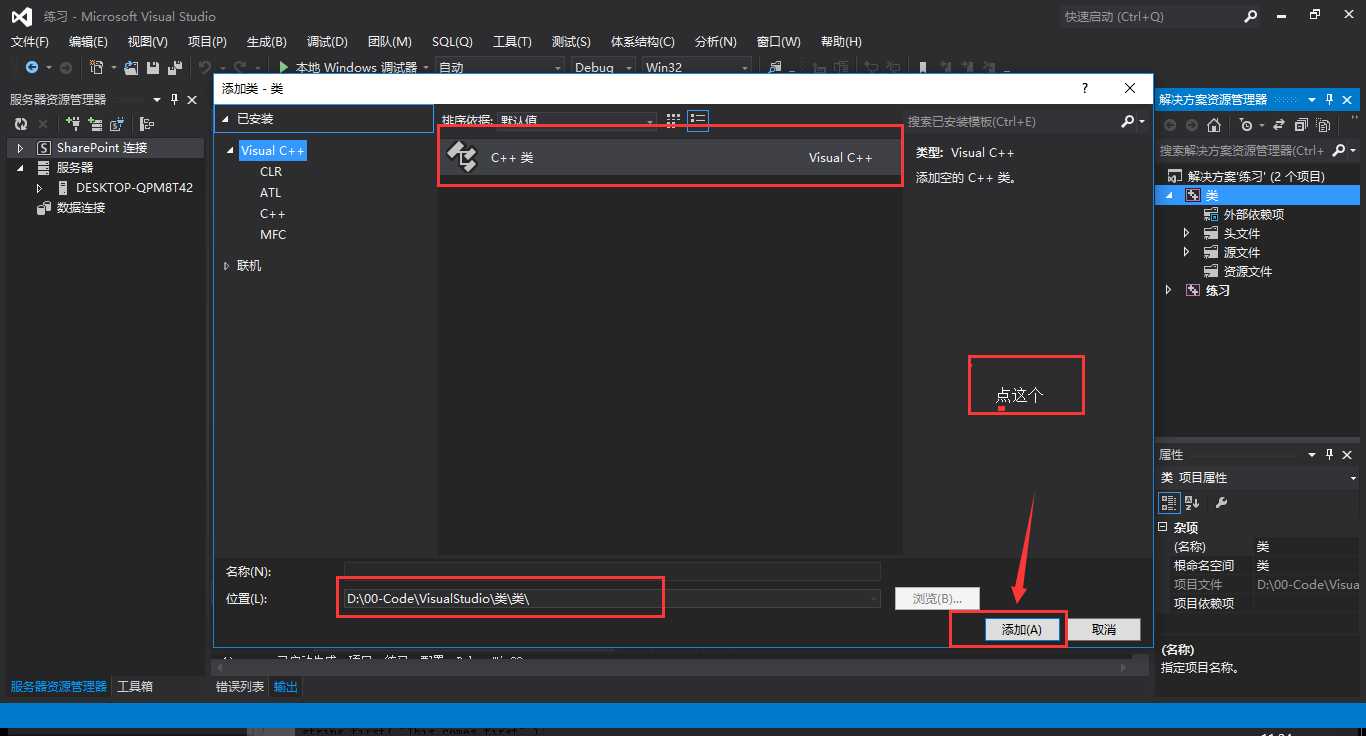Expand the 头文件 folder

(1187, 233)
